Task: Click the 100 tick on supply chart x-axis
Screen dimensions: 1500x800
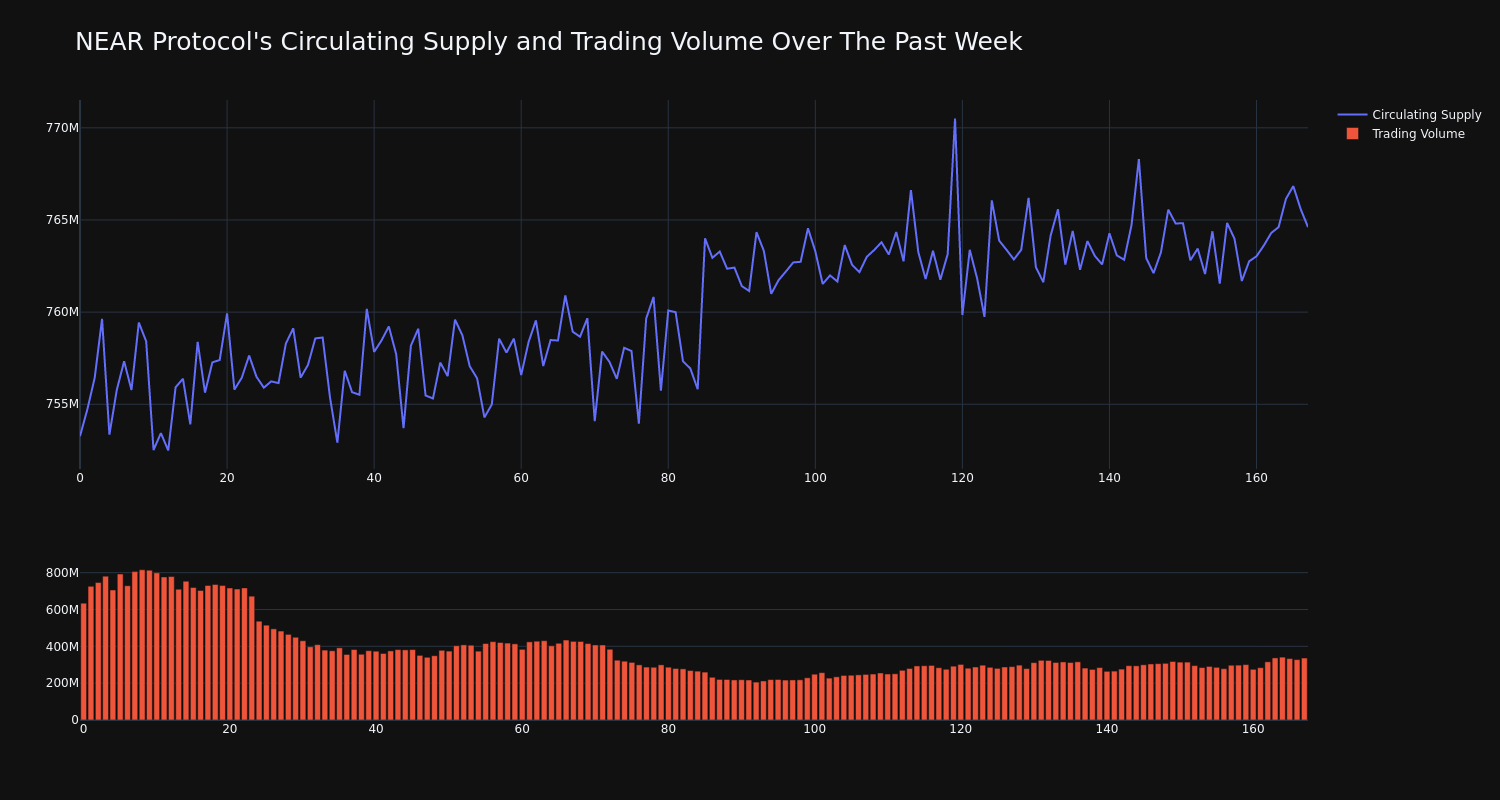Action: click(815, 478)
